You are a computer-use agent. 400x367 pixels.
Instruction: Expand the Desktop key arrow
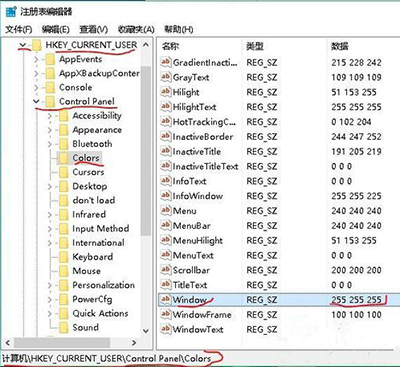point(50,186)
